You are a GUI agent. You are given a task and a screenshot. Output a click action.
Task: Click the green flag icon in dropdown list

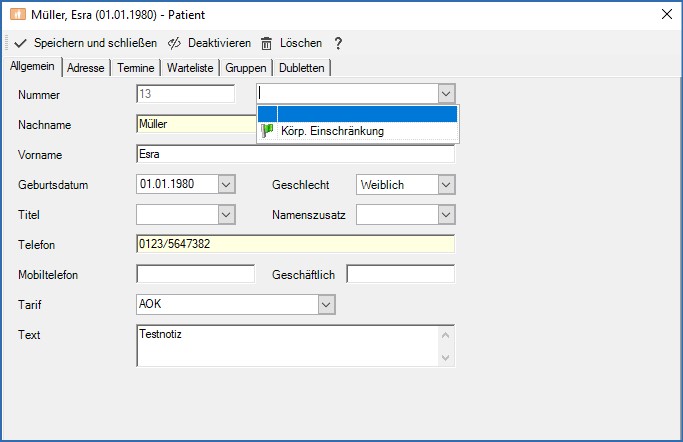coord(267,131)
